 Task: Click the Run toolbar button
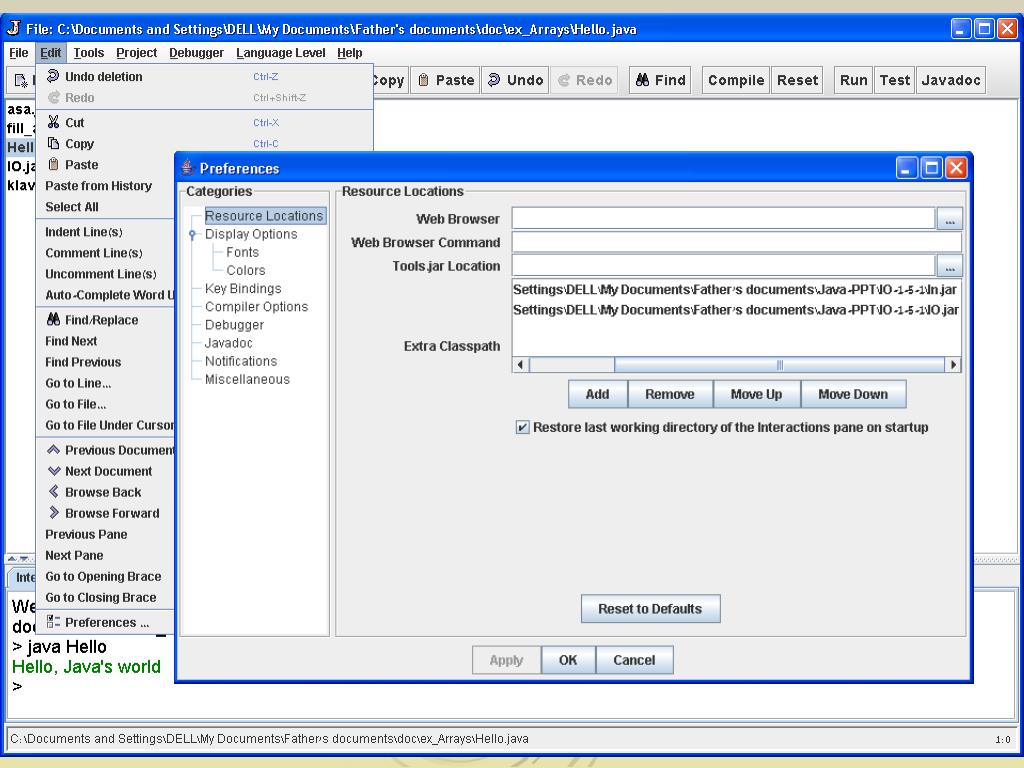[x=853, y=80]
